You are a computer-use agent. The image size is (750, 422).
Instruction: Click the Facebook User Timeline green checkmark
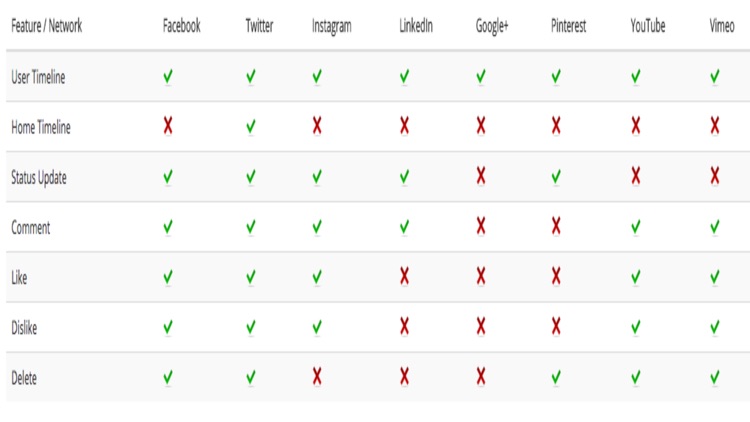tap(168, 77)
